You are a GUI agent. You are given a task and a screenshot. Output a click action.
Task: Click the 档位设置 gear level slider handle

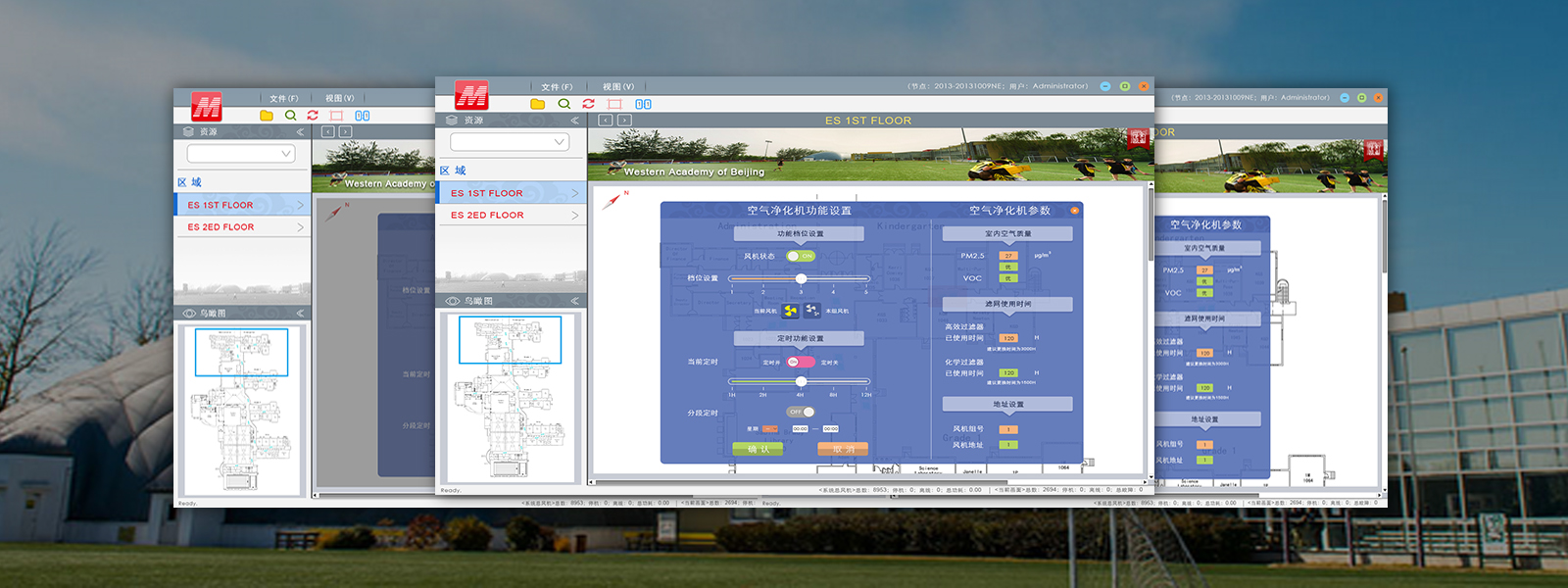tap(801, 278)
